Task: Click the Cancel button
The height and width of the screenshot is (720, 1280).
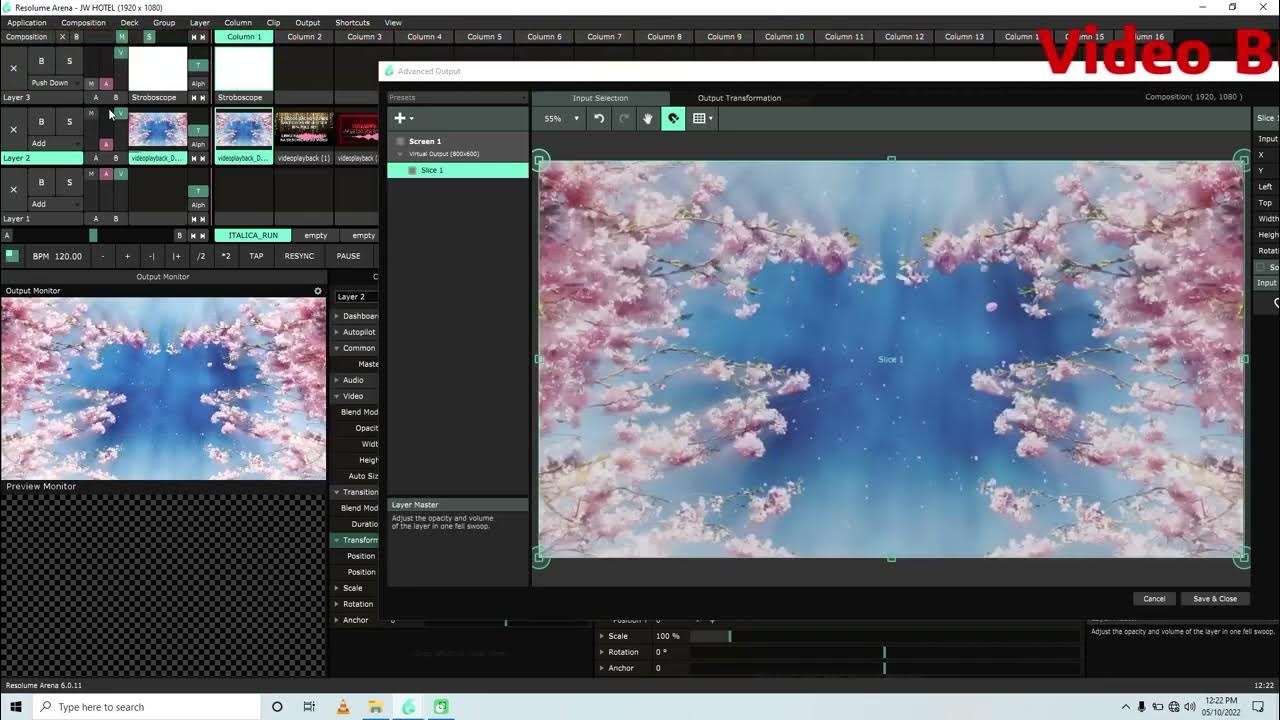Action: point(1154,599)
